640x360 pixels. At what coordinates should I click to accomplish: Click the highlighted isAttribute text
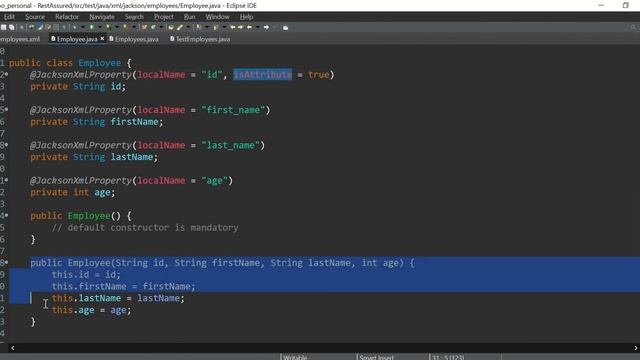click(x=262, y=75)
